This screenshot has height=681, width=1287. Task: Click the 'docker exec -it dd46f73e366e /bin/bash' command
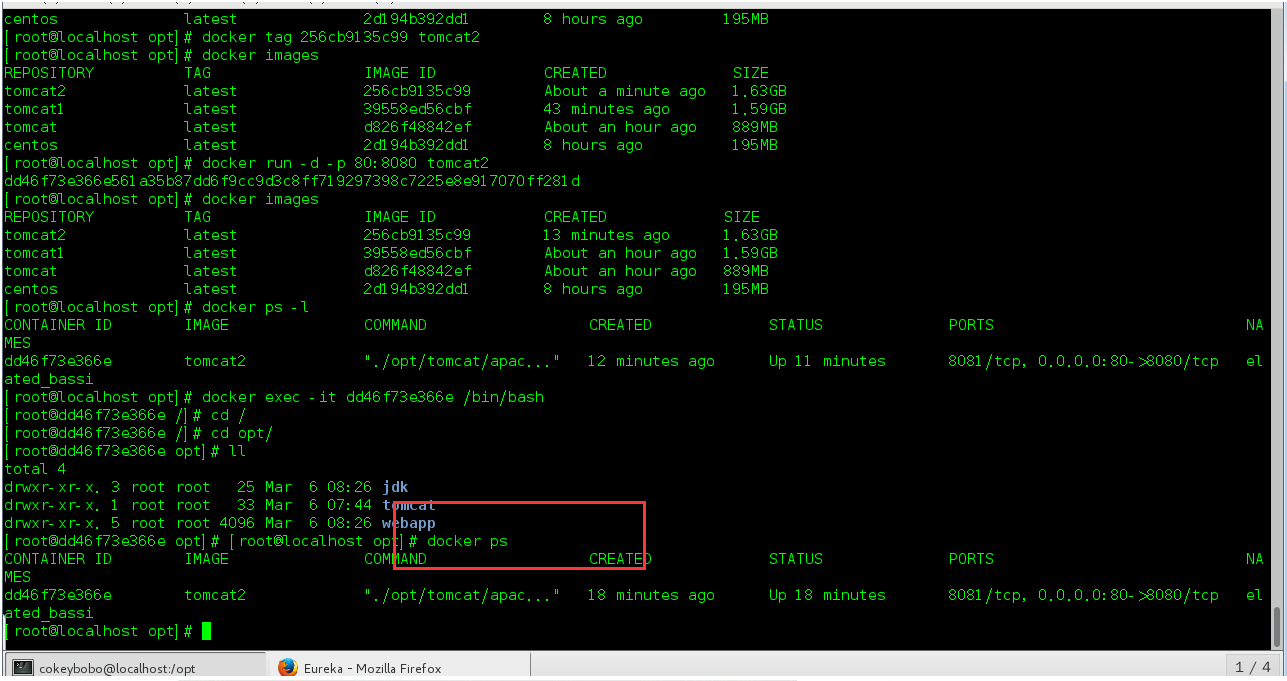tap(373, 397)
